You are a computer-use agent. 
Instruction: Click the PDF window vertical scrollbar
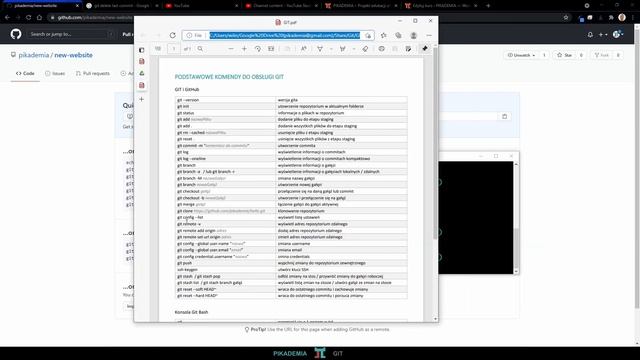[435, 143]
